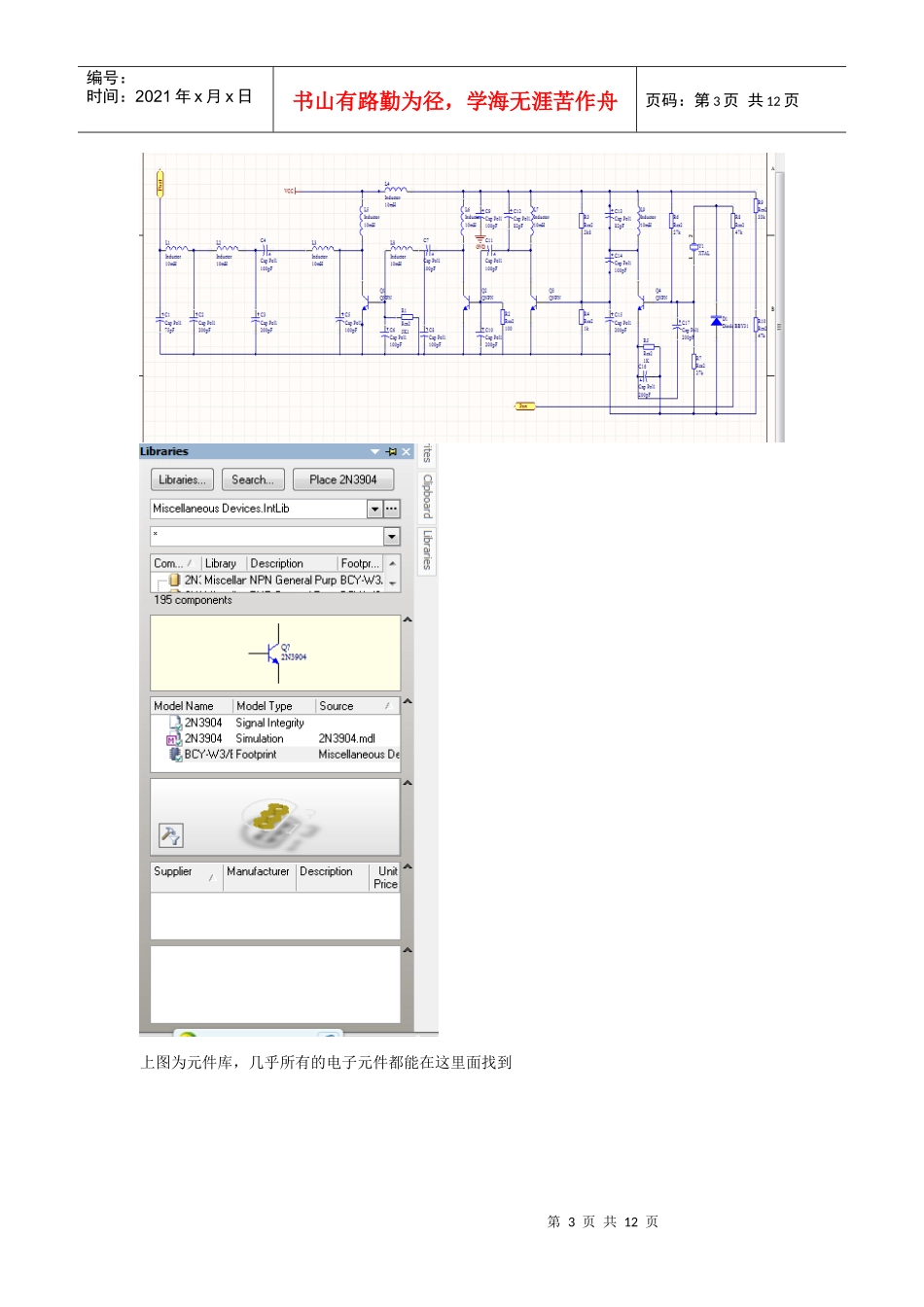Click the asterisk filter input field

[x=267, y=537]
